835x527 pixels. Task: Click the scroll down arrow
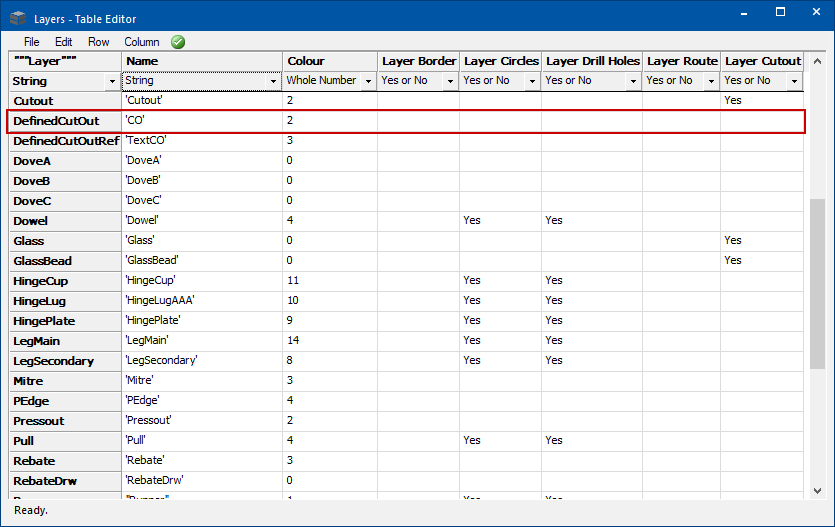click(818, 490)
